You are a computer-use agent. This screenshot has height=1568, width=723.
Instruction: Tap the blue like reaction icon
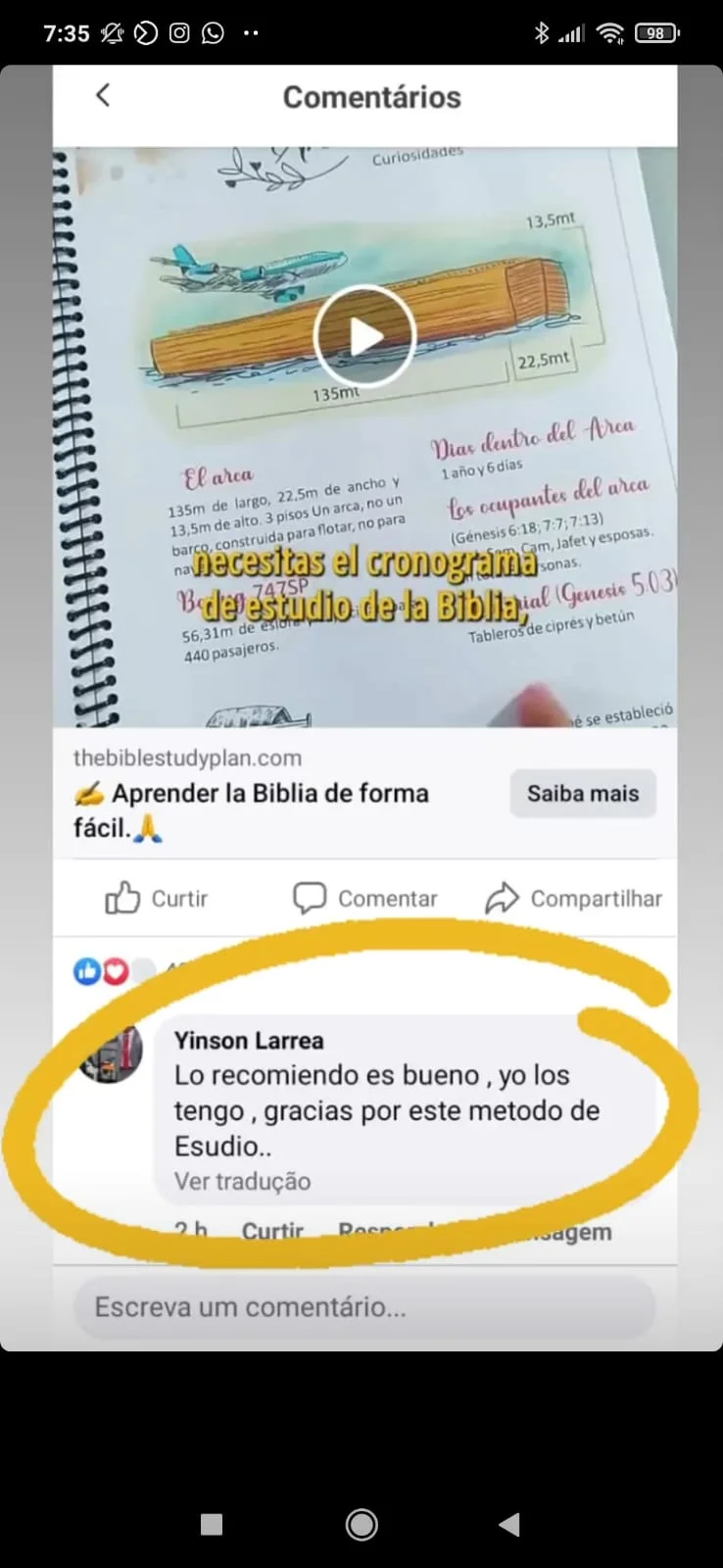(x=87, y=970)
